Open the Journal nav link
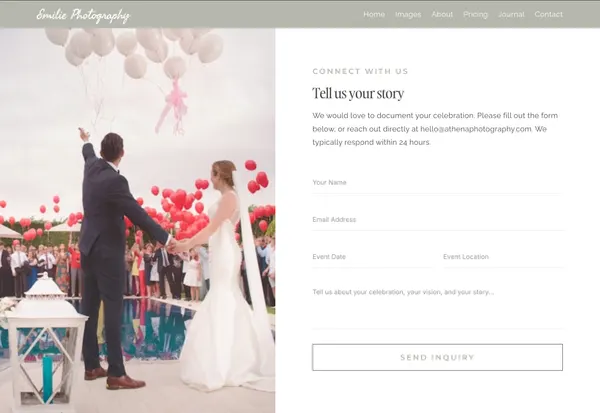 point(511,15)
